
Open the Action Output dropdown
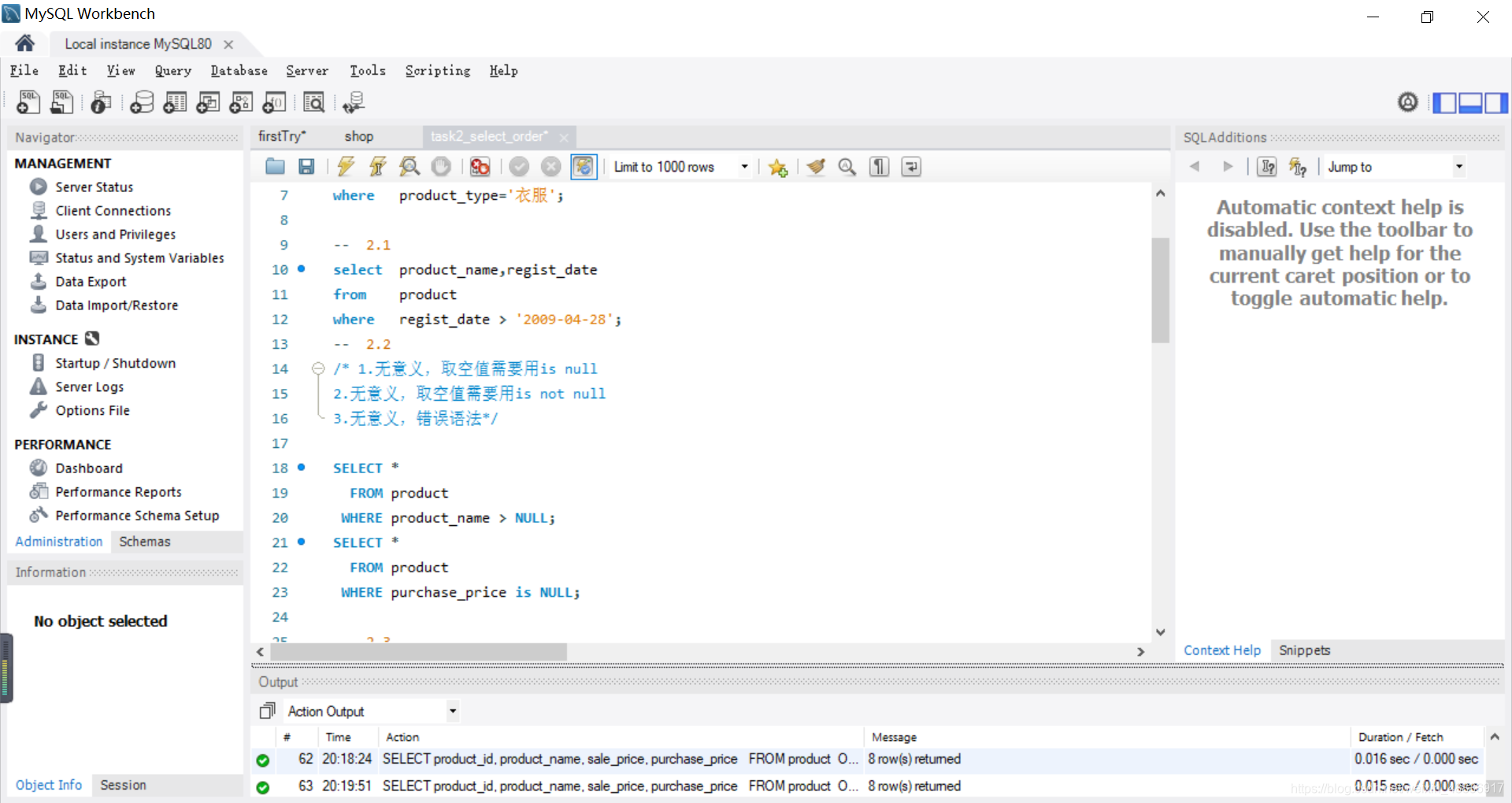[x=452, y=710]
